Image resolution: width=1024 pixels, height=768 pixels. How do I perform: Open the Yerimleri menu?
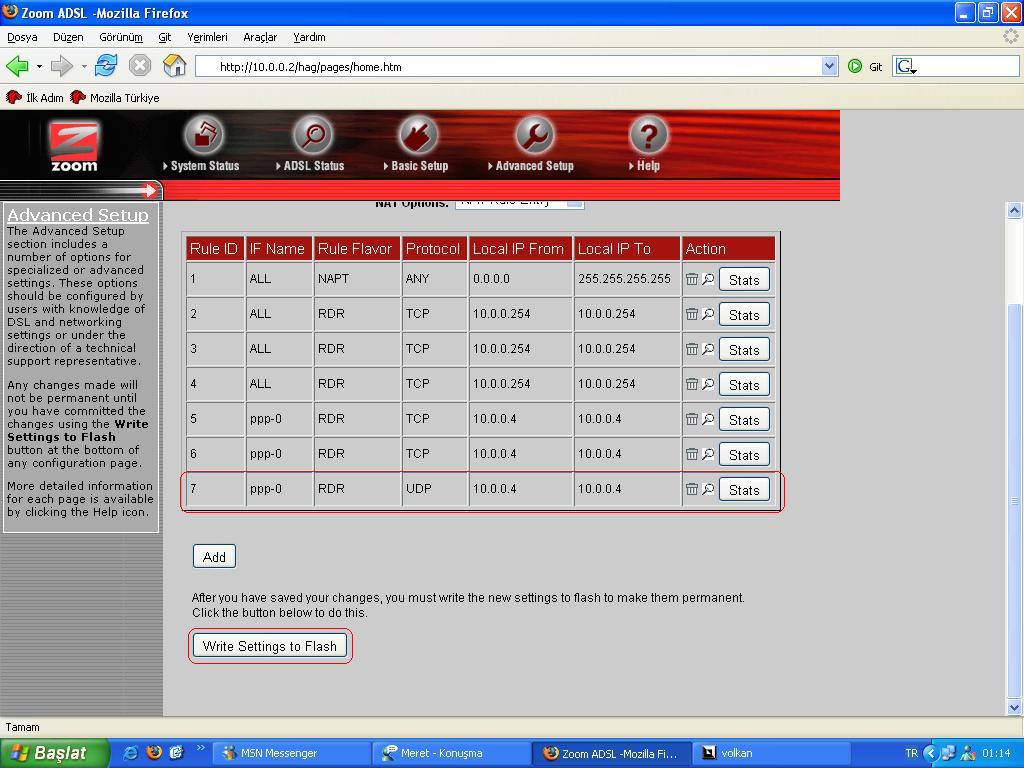207,37
